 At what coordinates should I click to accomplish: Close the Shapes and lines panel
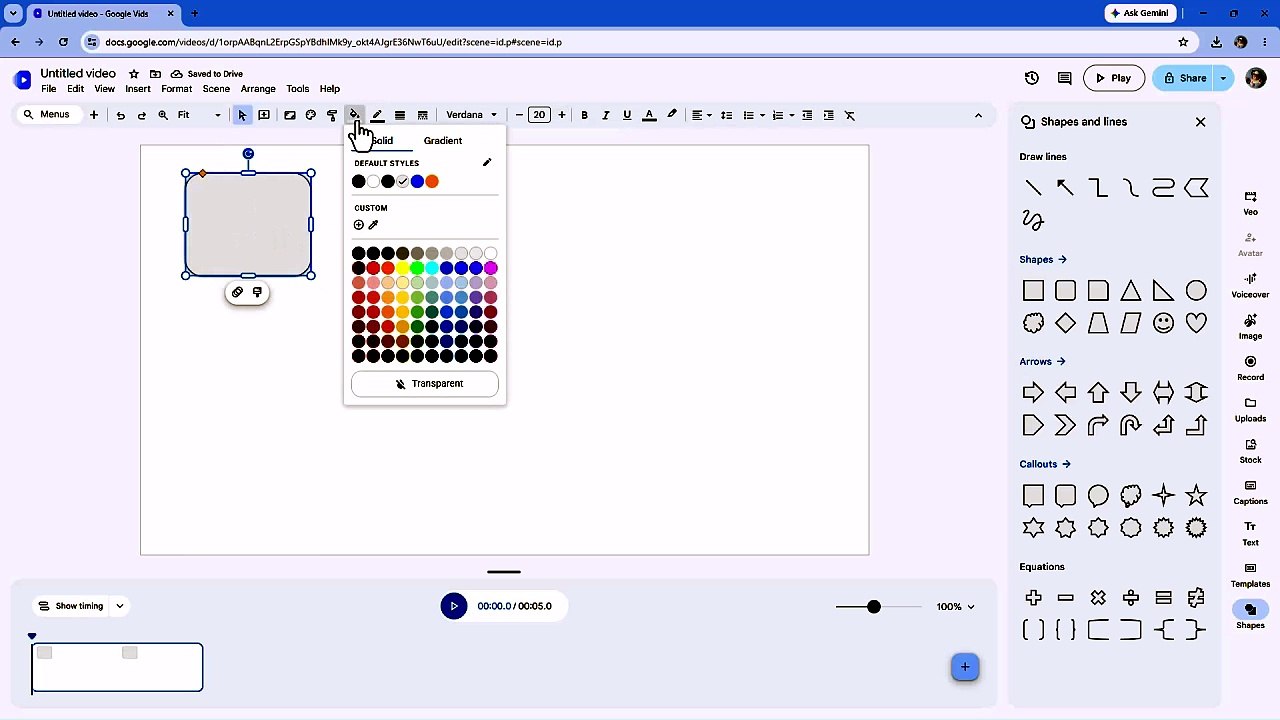pos(1200,122)
